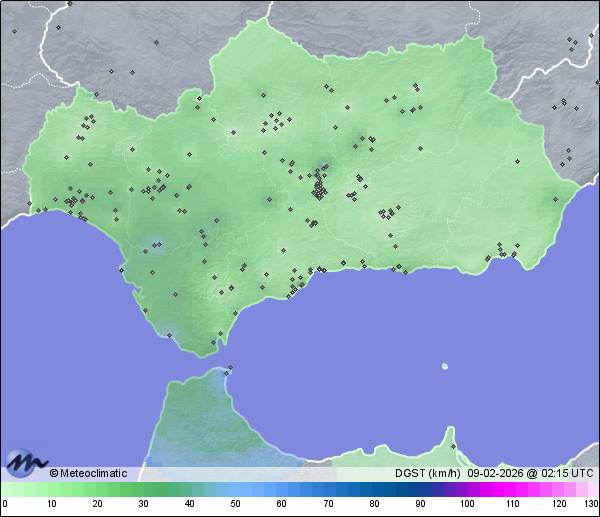
Task: Click the Meteoclimatic copyright text
Action: click(x=88, y=473)
